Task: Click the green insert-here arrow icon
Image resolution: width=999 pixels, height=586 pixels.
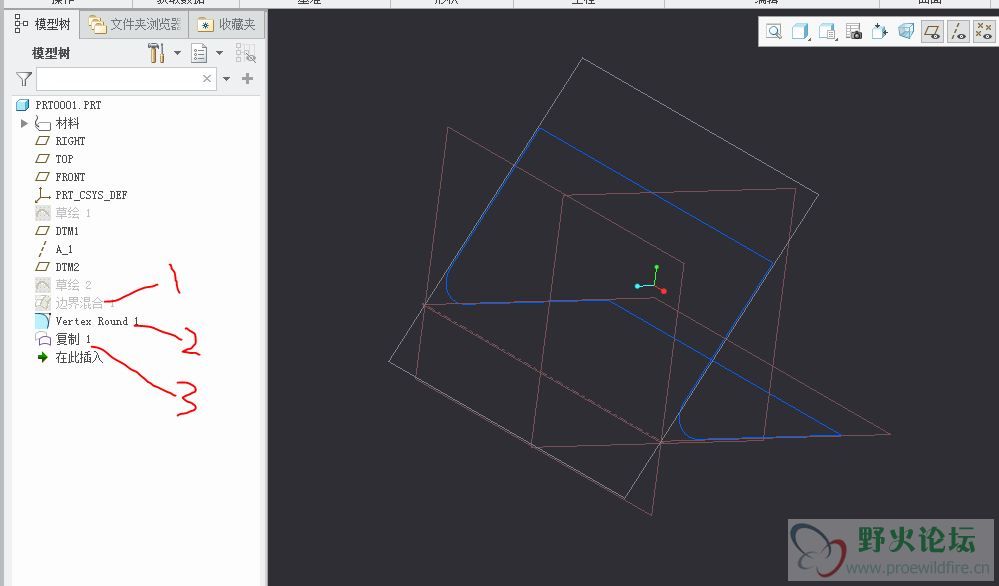Action: point(43,357)
